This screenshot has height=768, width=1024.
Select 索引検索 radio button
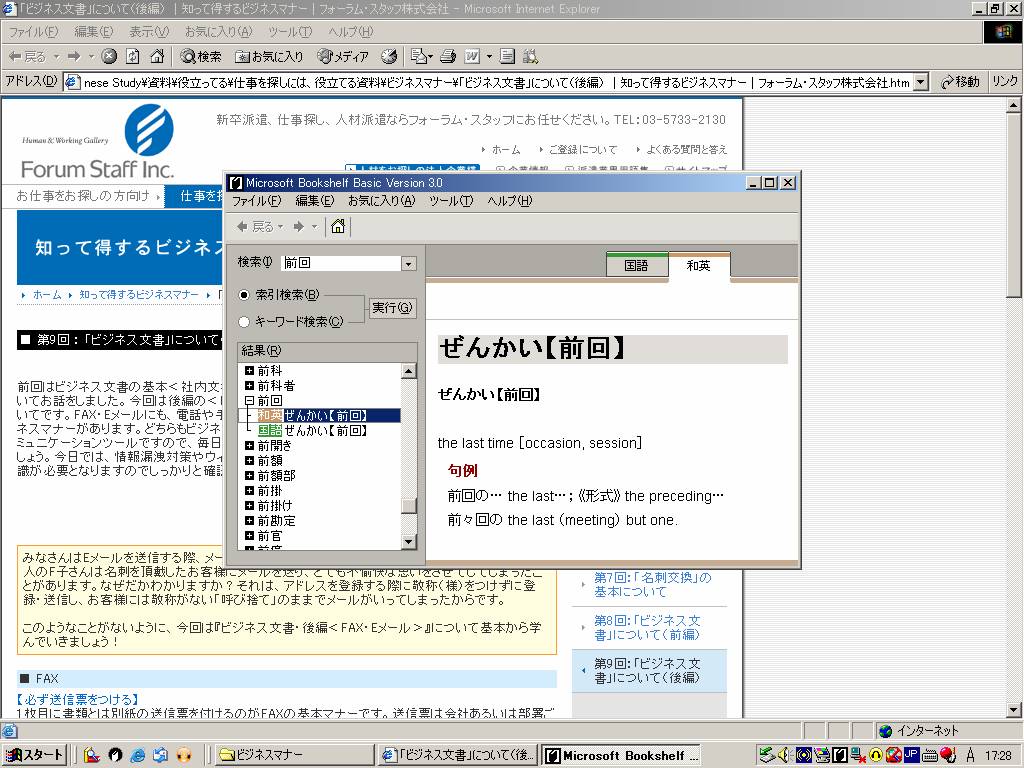(x=244, y=295)
